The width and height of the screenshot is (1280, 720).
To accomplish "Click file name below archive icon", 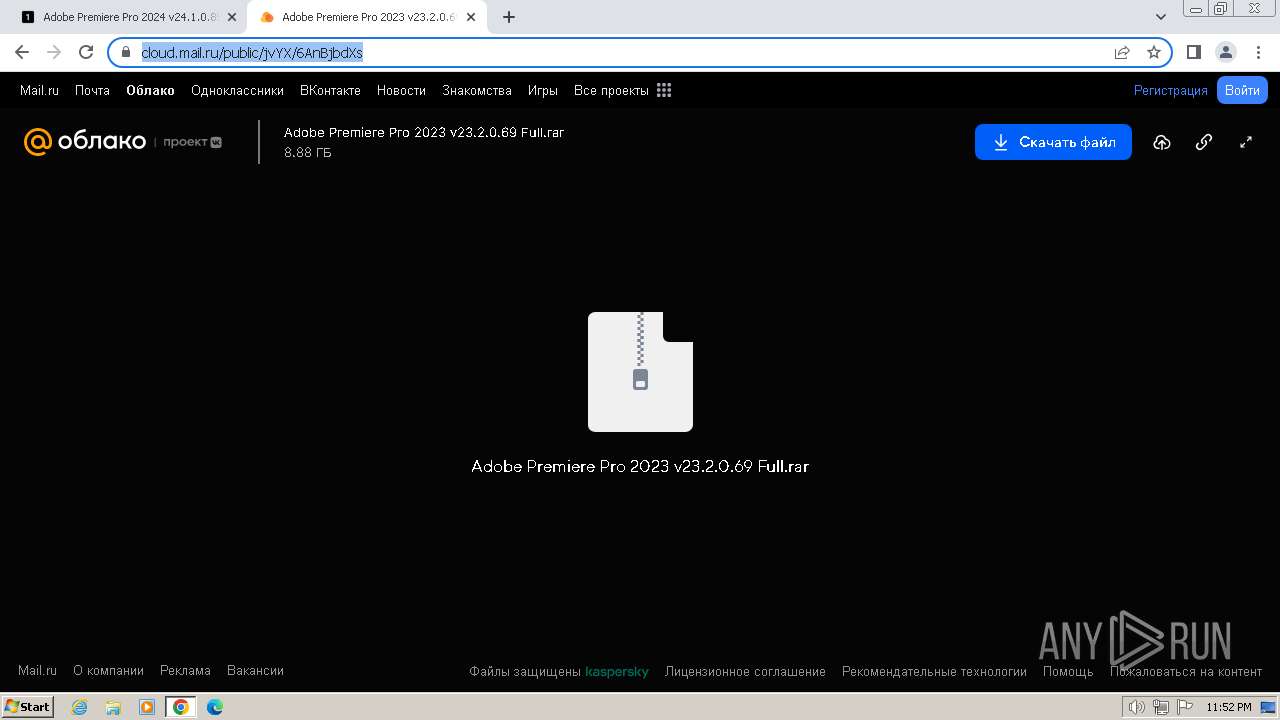I will point(640,466).
